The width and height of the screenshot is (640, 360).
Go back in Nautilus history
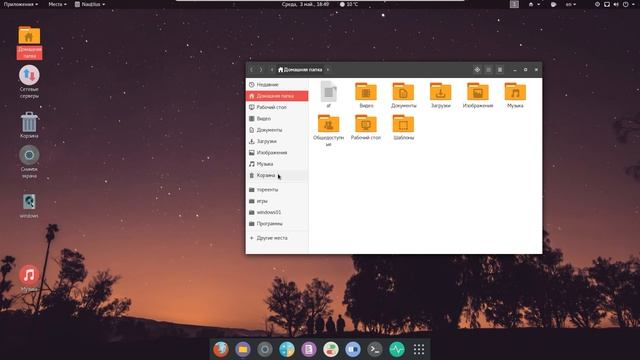click(x=251, y=70)
